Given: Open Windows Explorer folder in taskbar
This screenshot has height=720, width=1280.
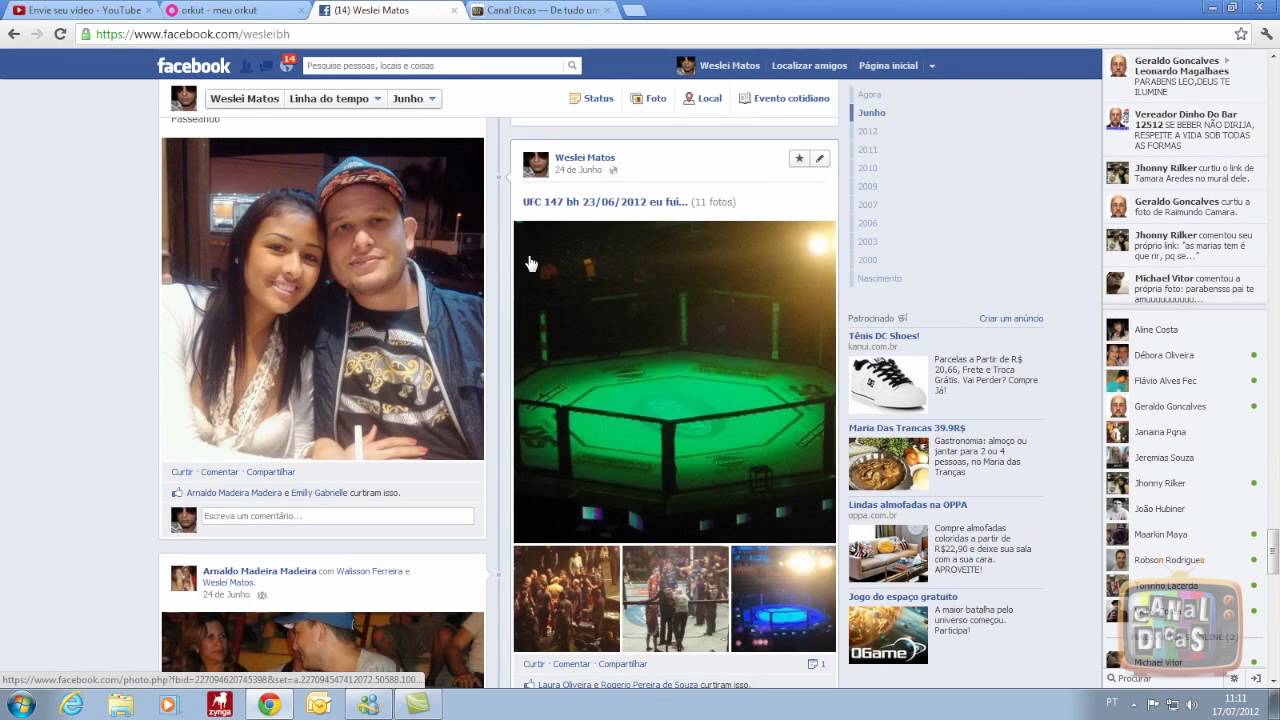Looking at the screenshot, I should tap(120, 704).
